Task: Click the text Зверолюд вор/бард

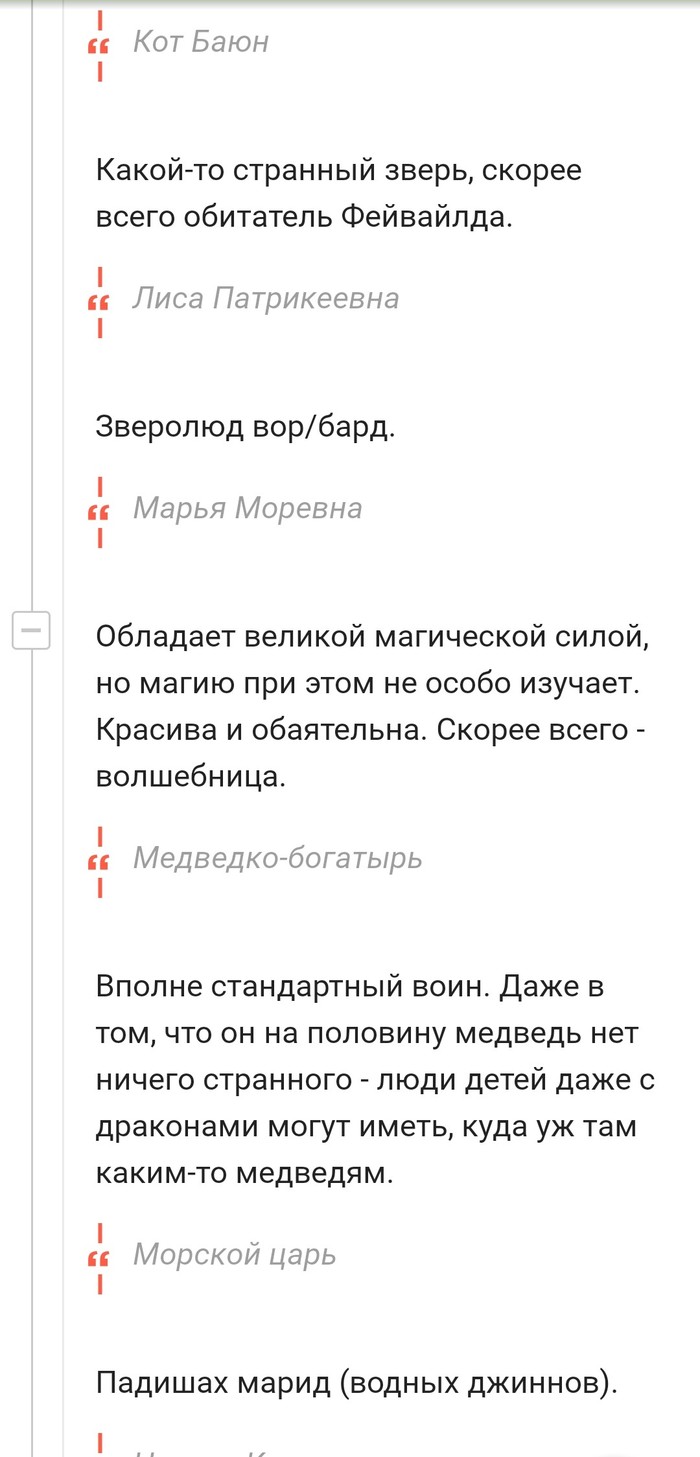Action: coord(245,427)
